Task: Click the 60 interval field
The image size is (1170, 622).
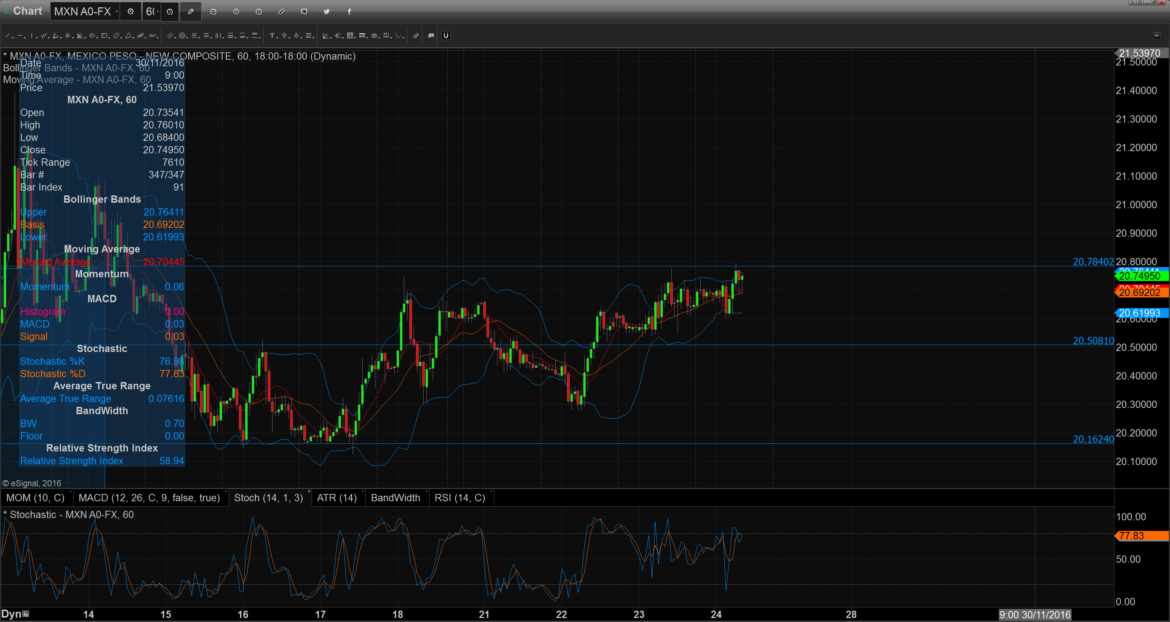Action: (x=149, y=11)
